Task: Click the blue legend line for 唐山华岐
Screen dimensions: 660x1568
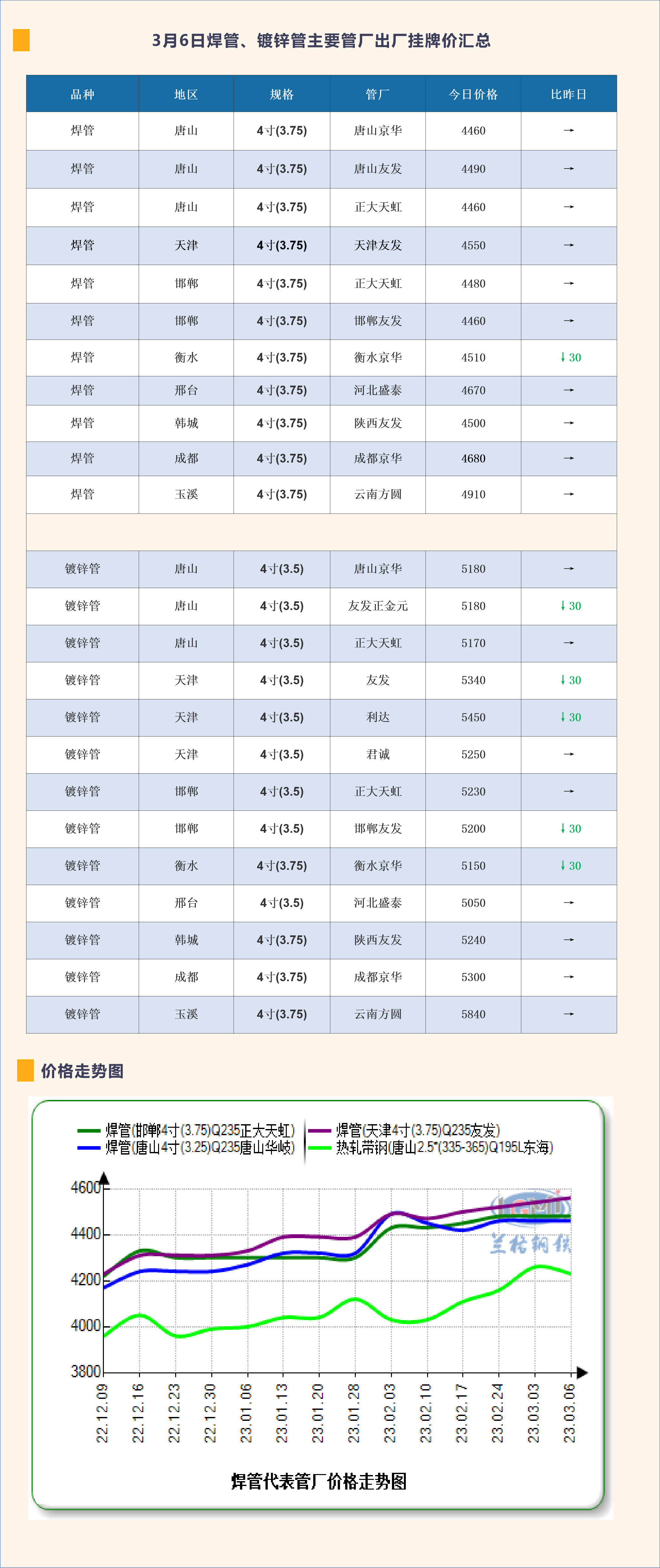Action: point(89,1148)
